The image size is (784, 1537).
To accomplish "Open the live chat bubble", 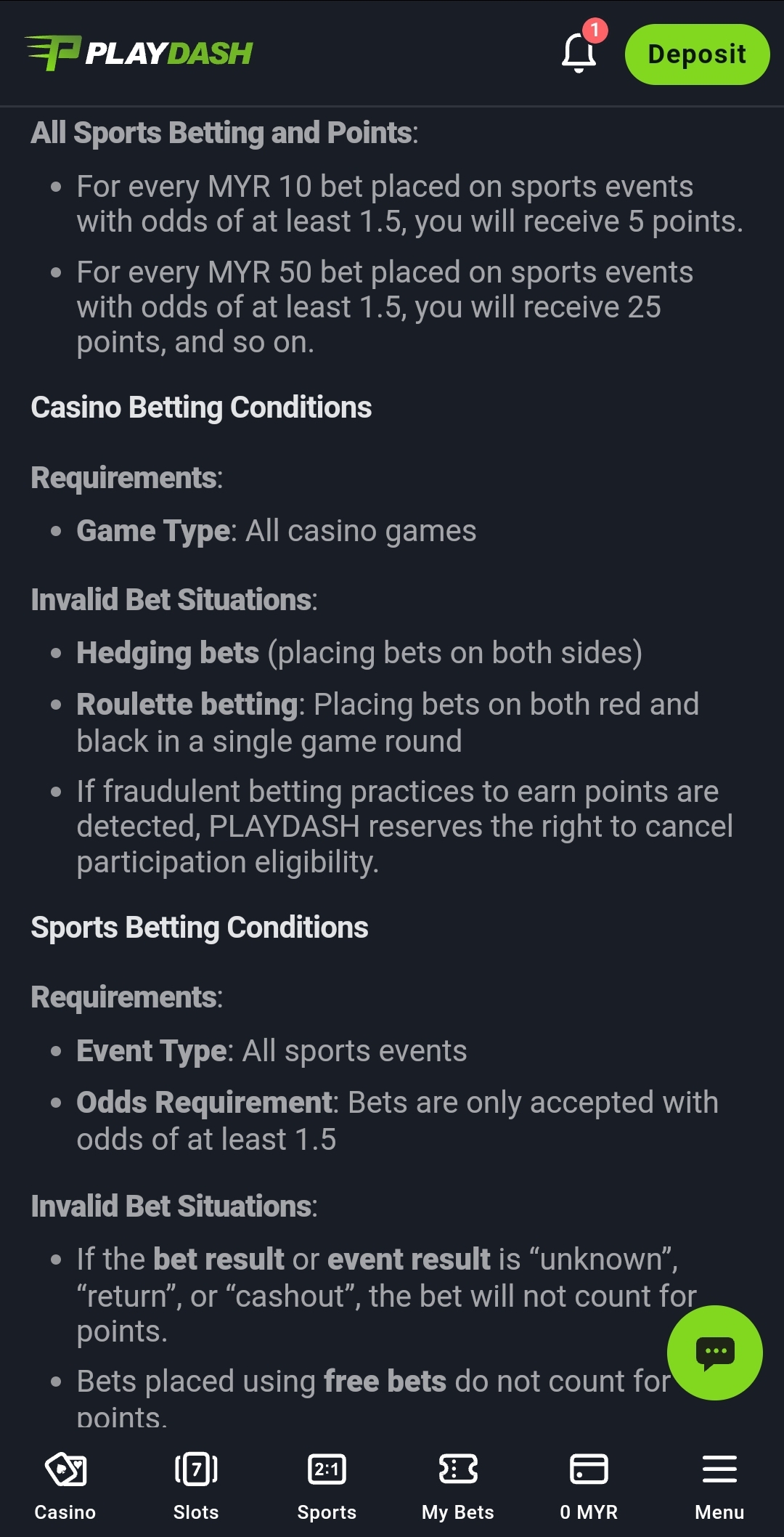I will tap(714, 1353).
